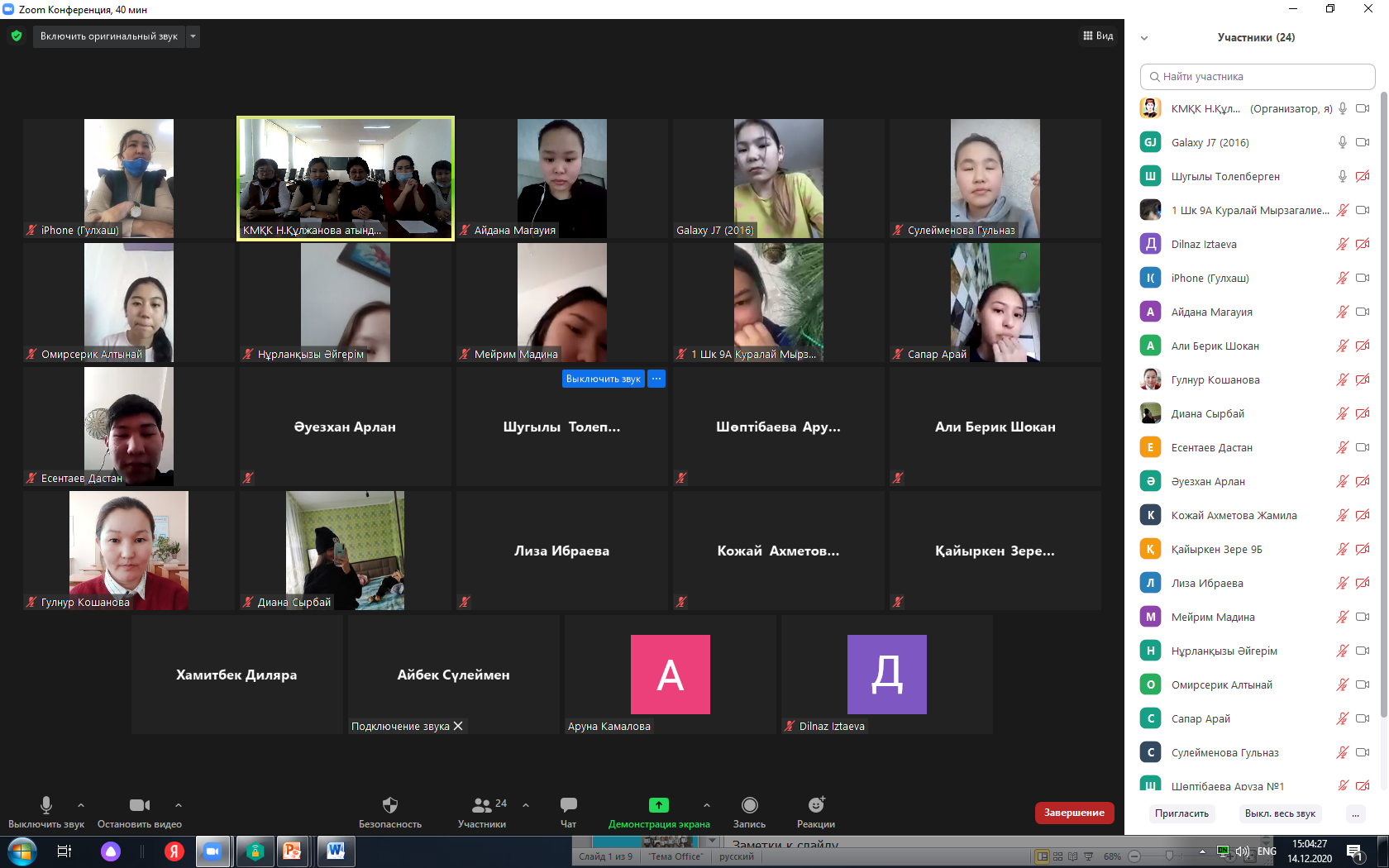Click the Record icon
Screen dimensions: 1389x868
coord(749,805)
